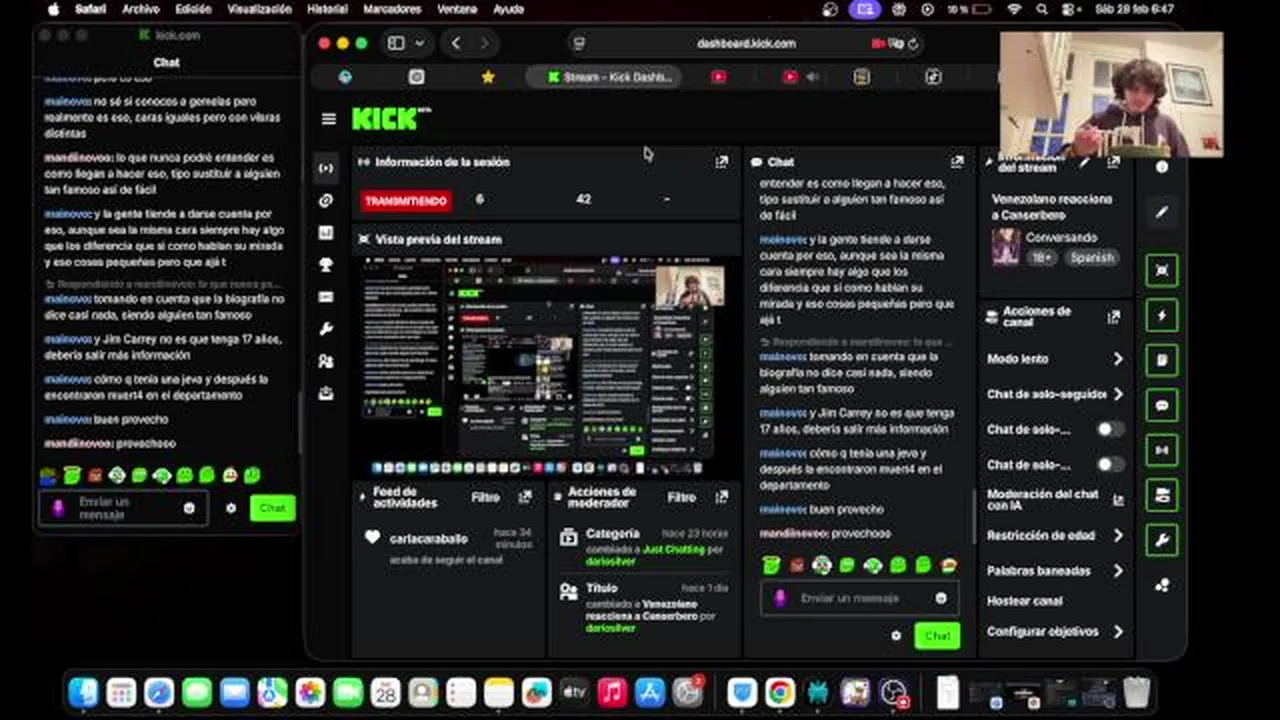
Task: Pop out the Información de la sesión panel
Action: pos(722,162)
